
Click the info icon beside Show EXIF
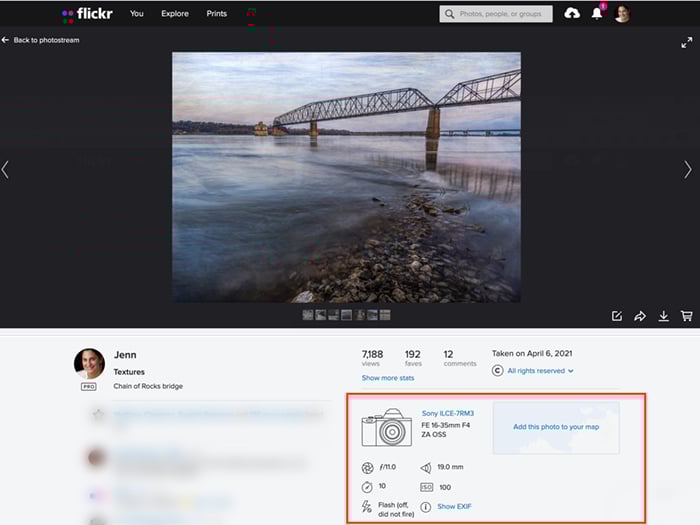click(426, 507)
